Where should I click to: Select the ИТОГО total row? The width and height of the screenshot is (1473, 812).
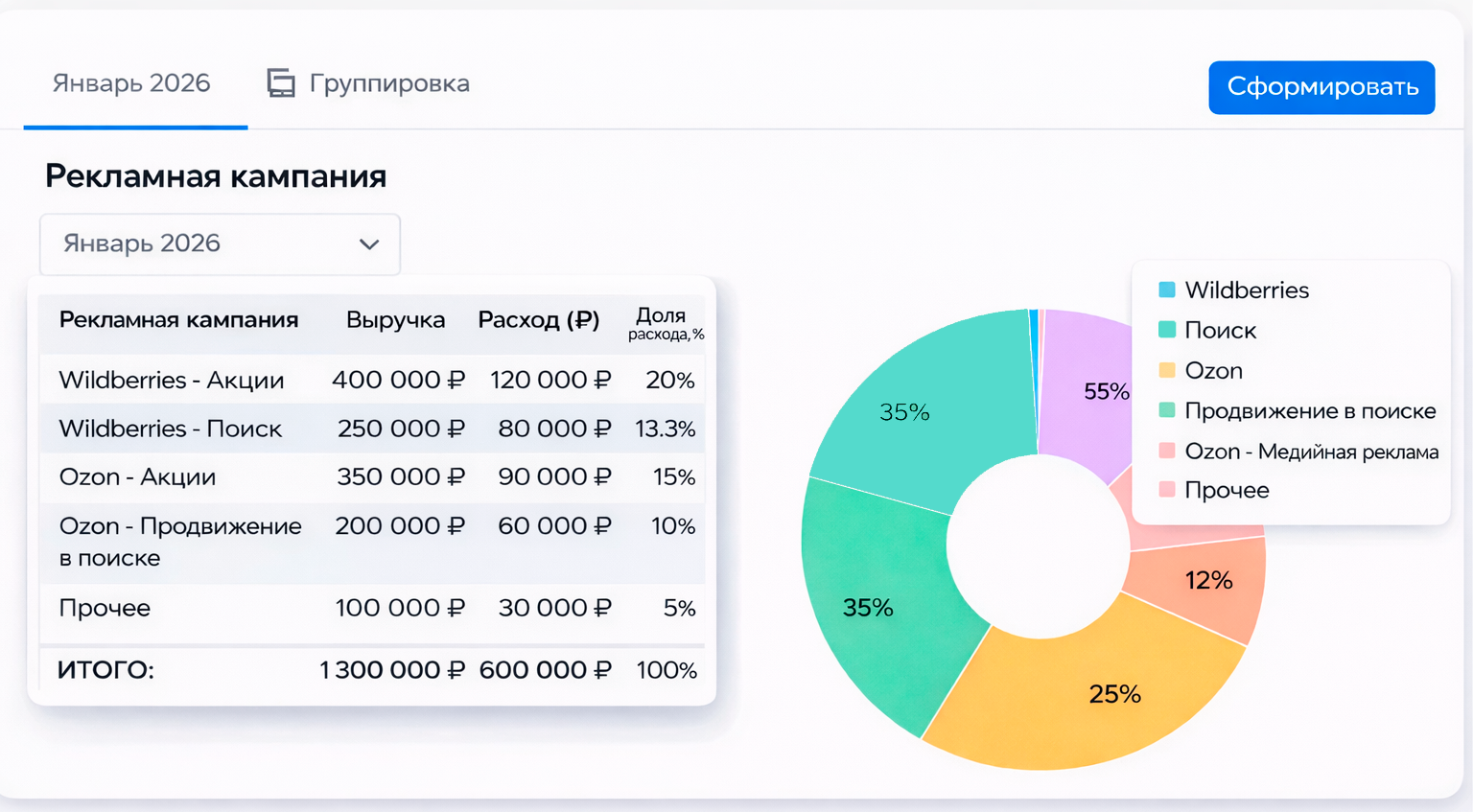[372, 670]
